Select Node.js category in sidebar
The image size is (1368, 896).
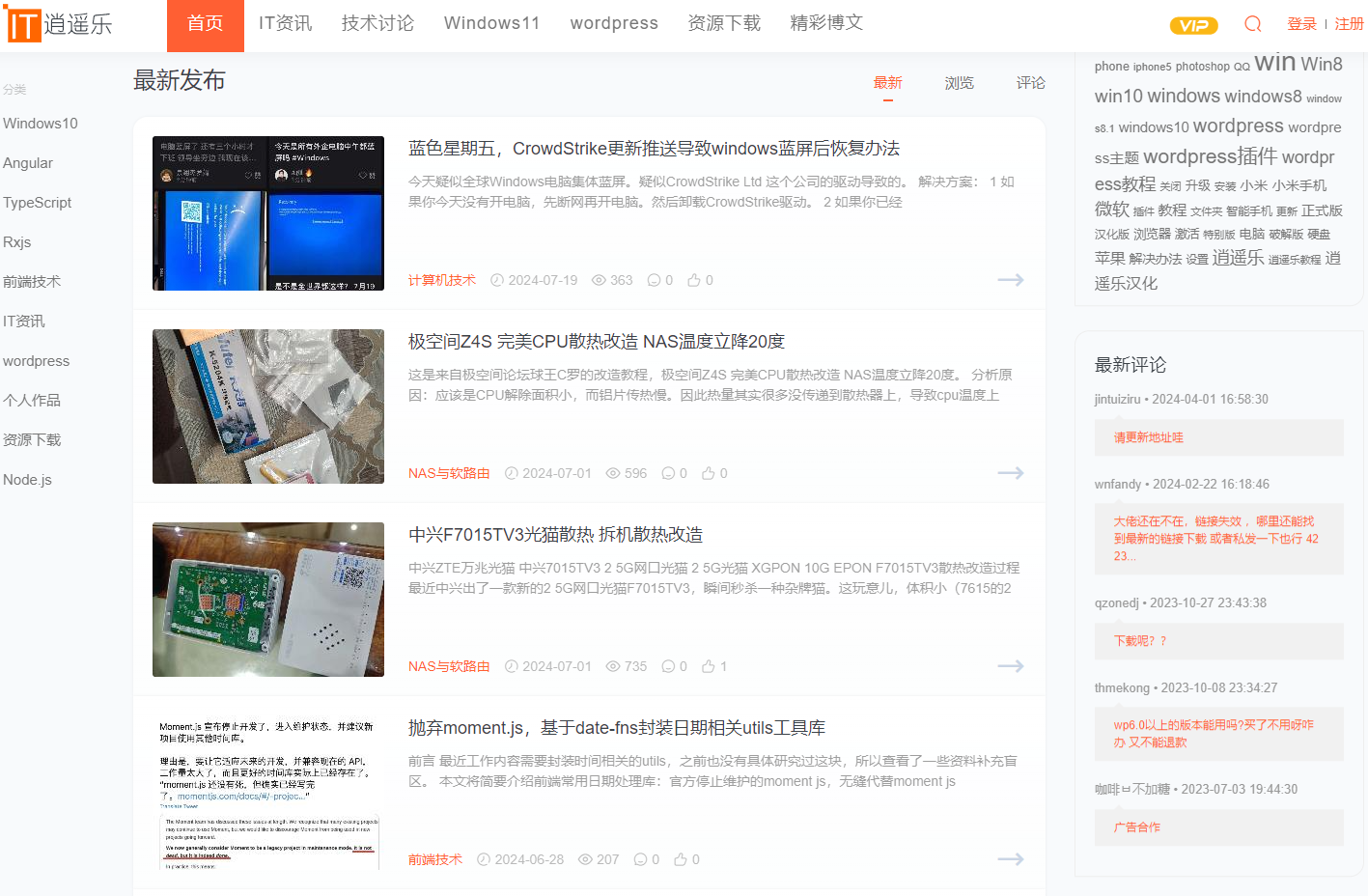pos(28,480)
